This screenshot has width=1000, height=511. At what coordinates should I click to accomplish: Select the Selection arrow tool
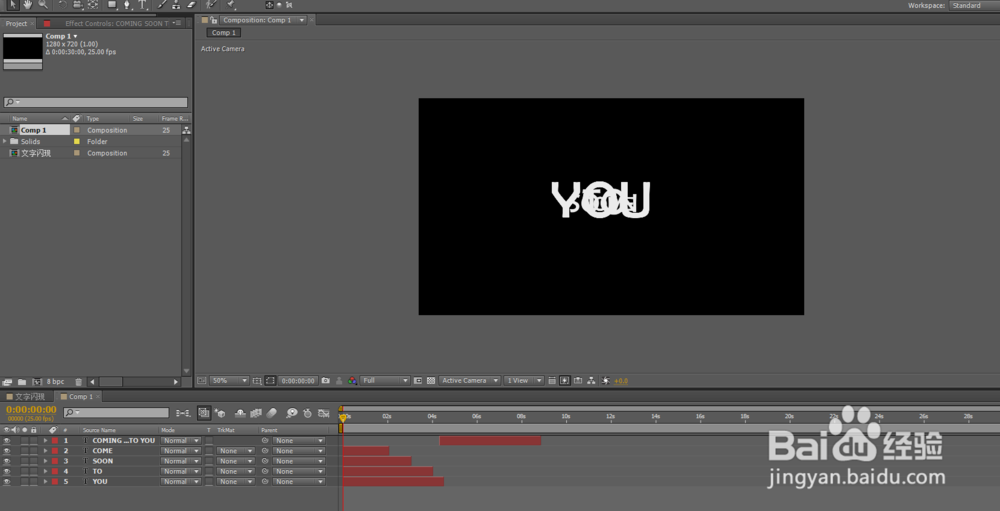tap(13, 4)
